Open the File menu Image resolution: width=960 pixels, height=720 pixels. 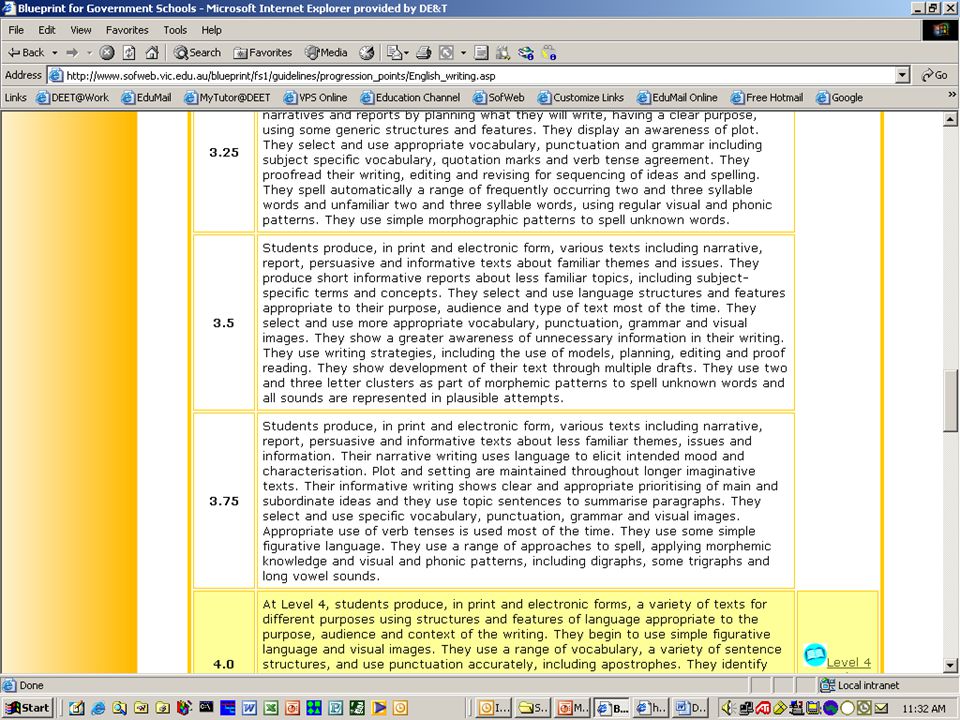(x=16, y=30)
